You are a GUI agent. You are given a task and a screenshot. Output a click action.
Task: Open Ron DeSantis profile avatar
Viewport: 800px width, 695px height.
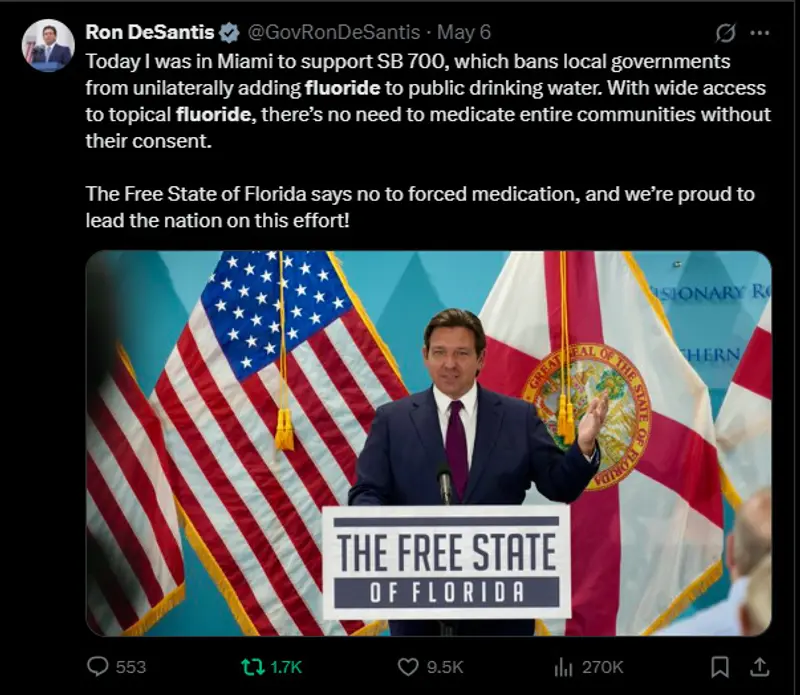49,46
